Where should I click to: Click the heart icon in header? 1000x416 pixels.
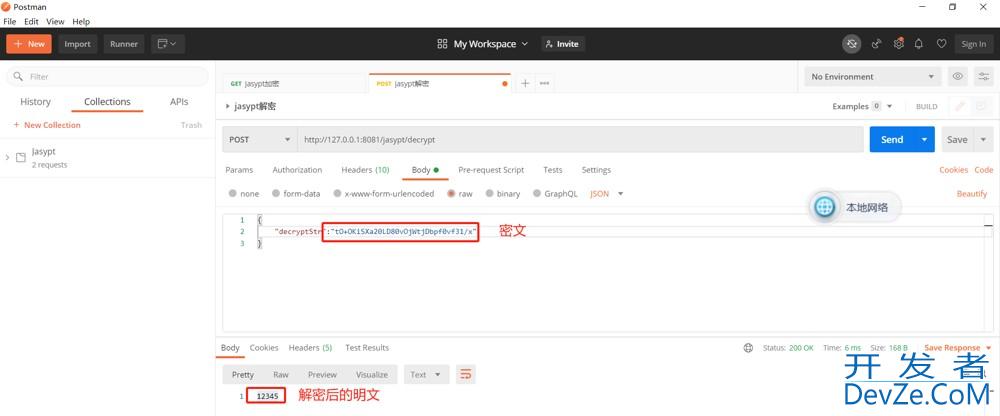coord(941,44)
